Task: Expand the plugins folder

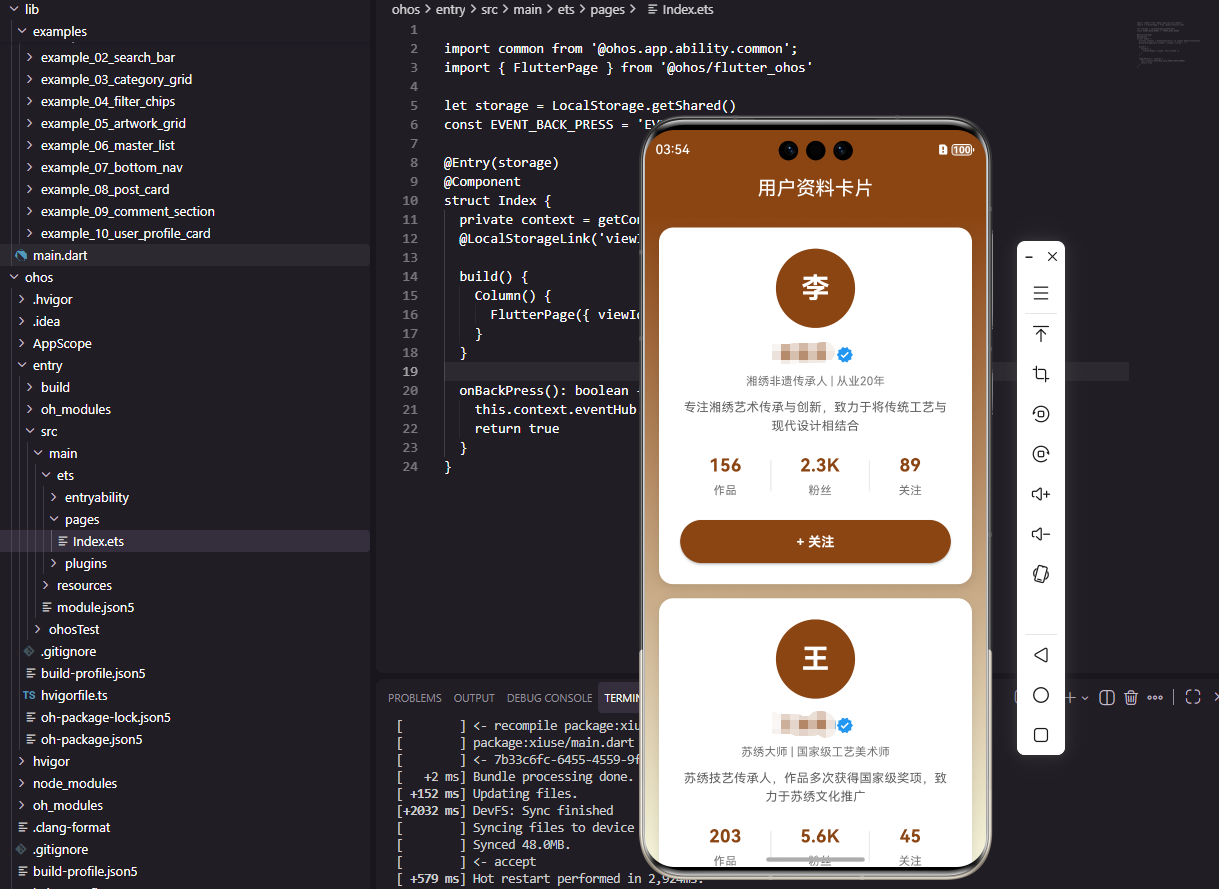Action: (x=54, y=563)
